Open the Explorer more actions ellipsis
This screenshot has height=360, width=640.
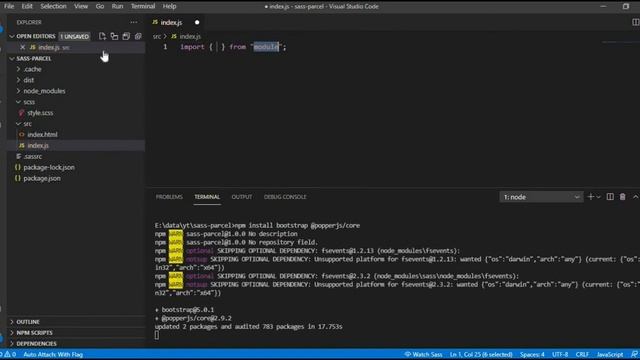[x=133, y=22]
